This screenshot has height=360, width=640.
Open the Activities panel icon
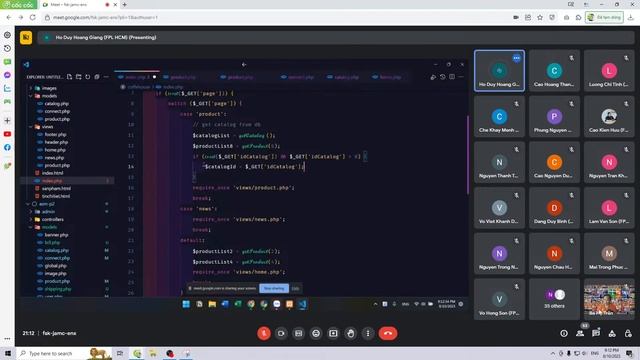click(x=612, y=333)
